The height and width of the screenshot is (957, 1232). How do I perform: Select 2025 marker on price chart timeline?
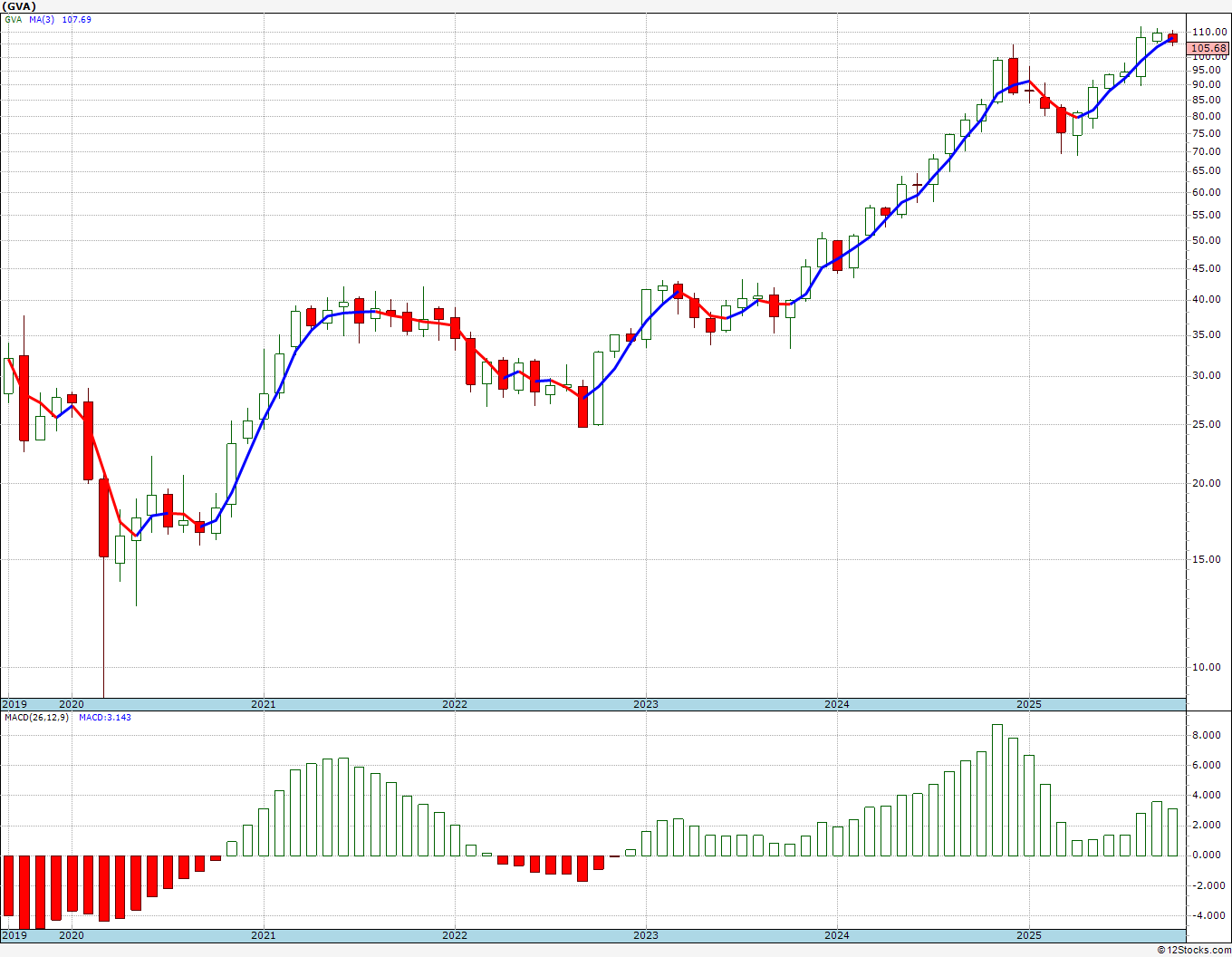(1028, 704)
